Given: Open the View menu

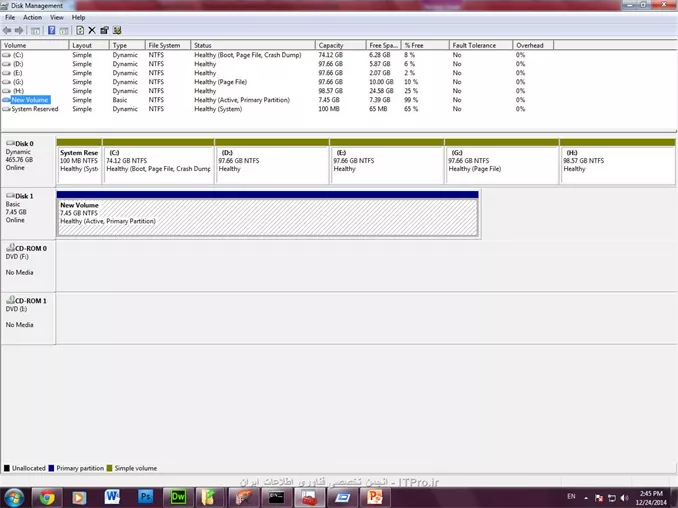Looking at the screenshot, I should [x=57, y=17].
